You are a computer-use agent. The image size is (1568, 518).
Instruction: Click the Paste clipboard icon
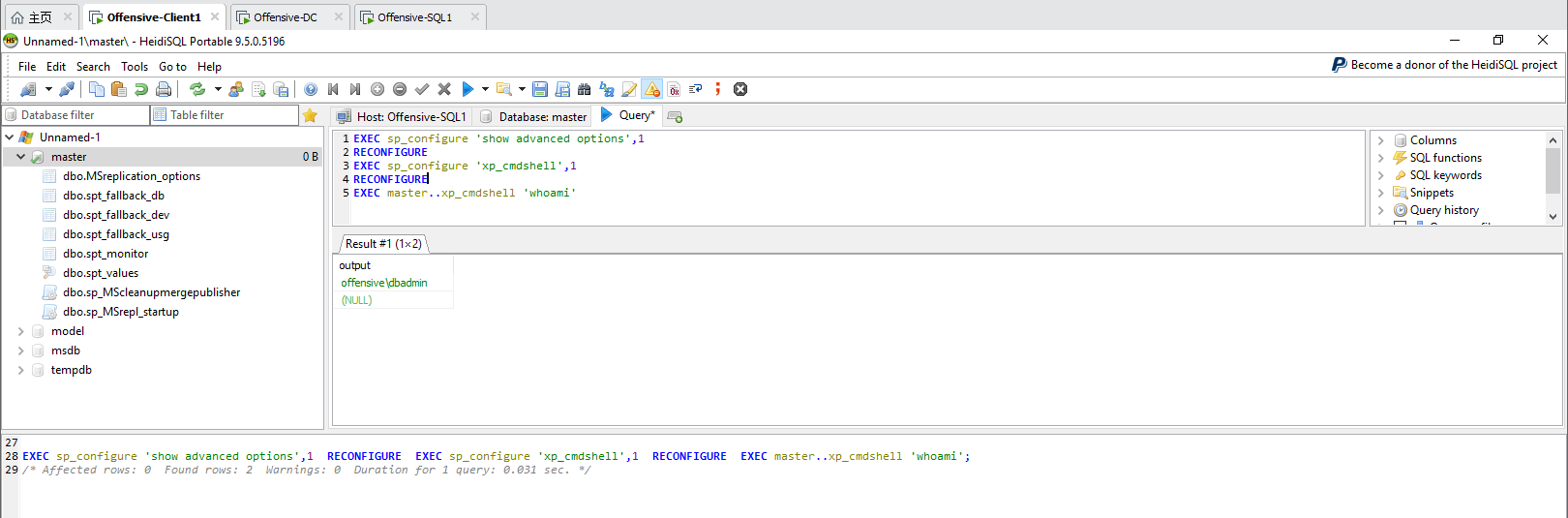(119, 89)
